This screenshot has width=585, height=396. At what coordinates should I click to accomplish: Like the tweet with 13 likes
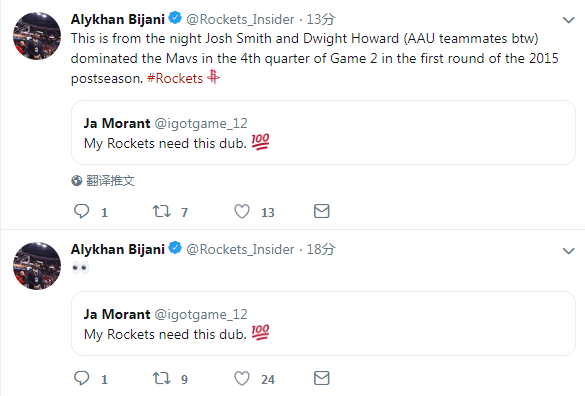[x=242, y=211]
